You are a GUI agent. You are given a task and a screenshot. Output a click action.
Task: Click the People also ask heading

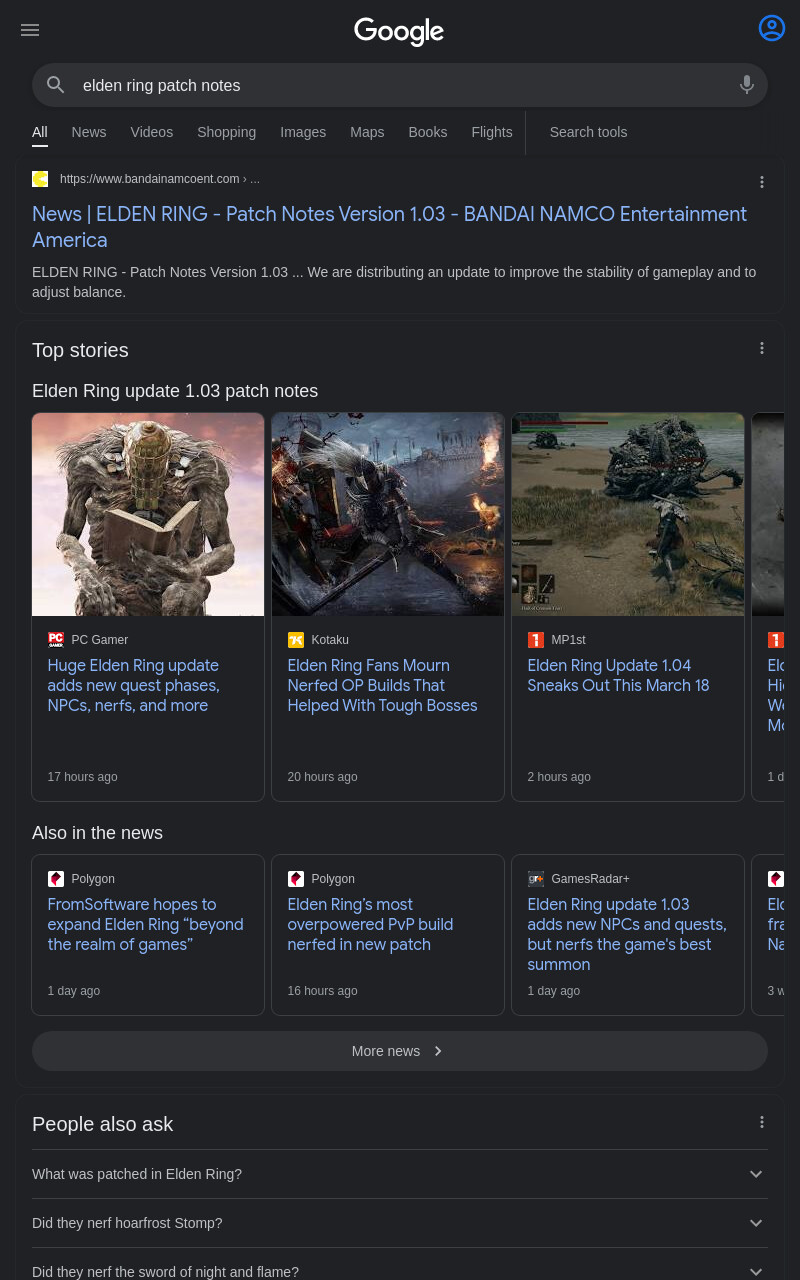click(102, 1124)
